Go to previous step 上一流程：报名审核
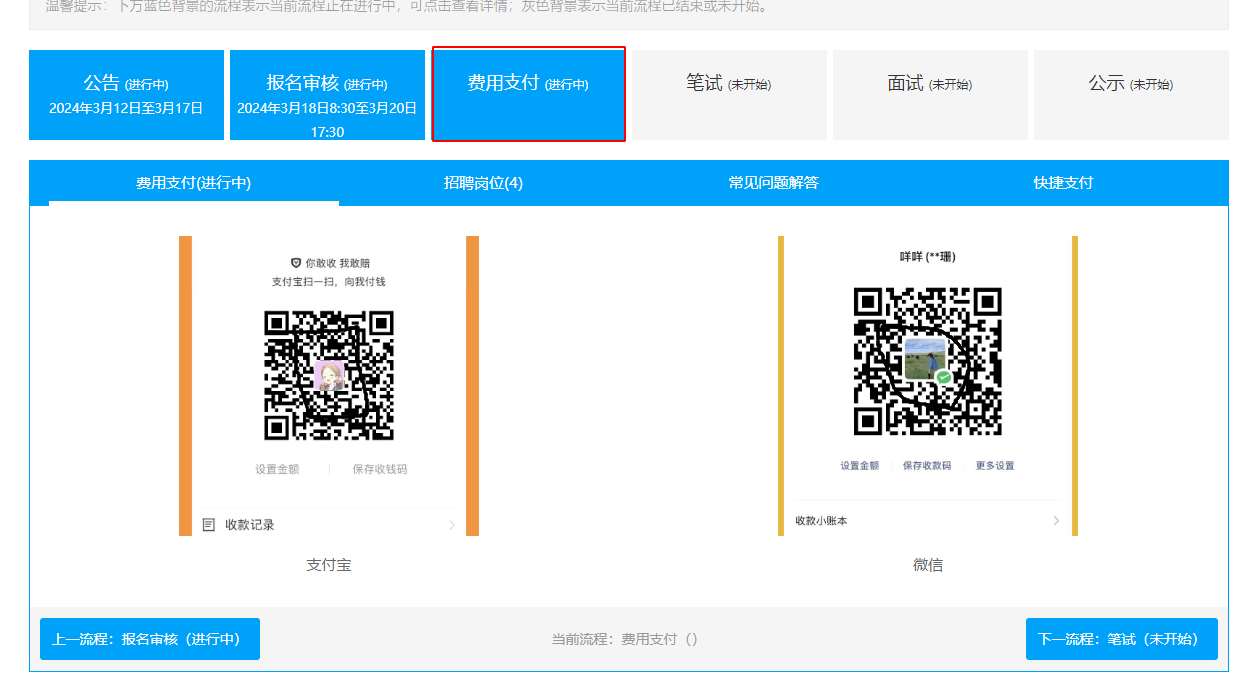1255x700 pixels. [150, 639]
